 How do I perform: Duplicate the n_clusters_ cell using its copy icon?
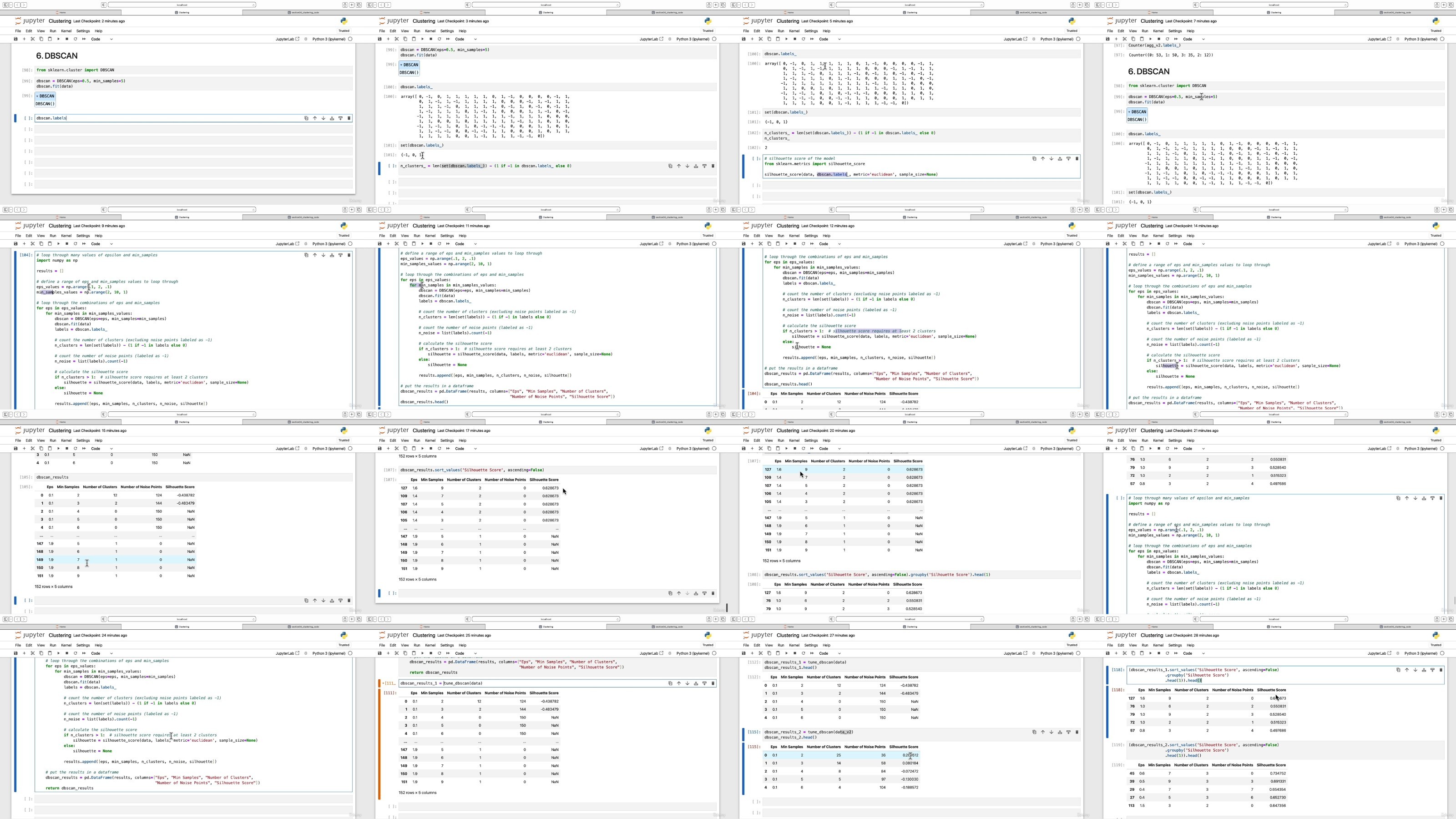pos(670,166)
